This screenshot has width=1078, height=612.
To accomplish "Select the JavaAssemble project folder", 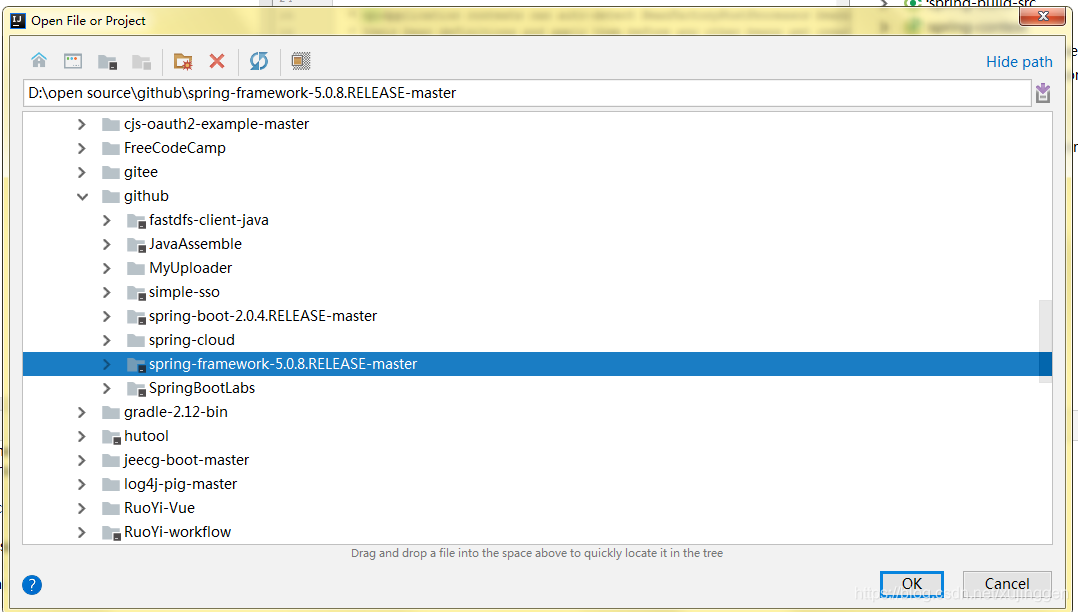I will 195,245.
